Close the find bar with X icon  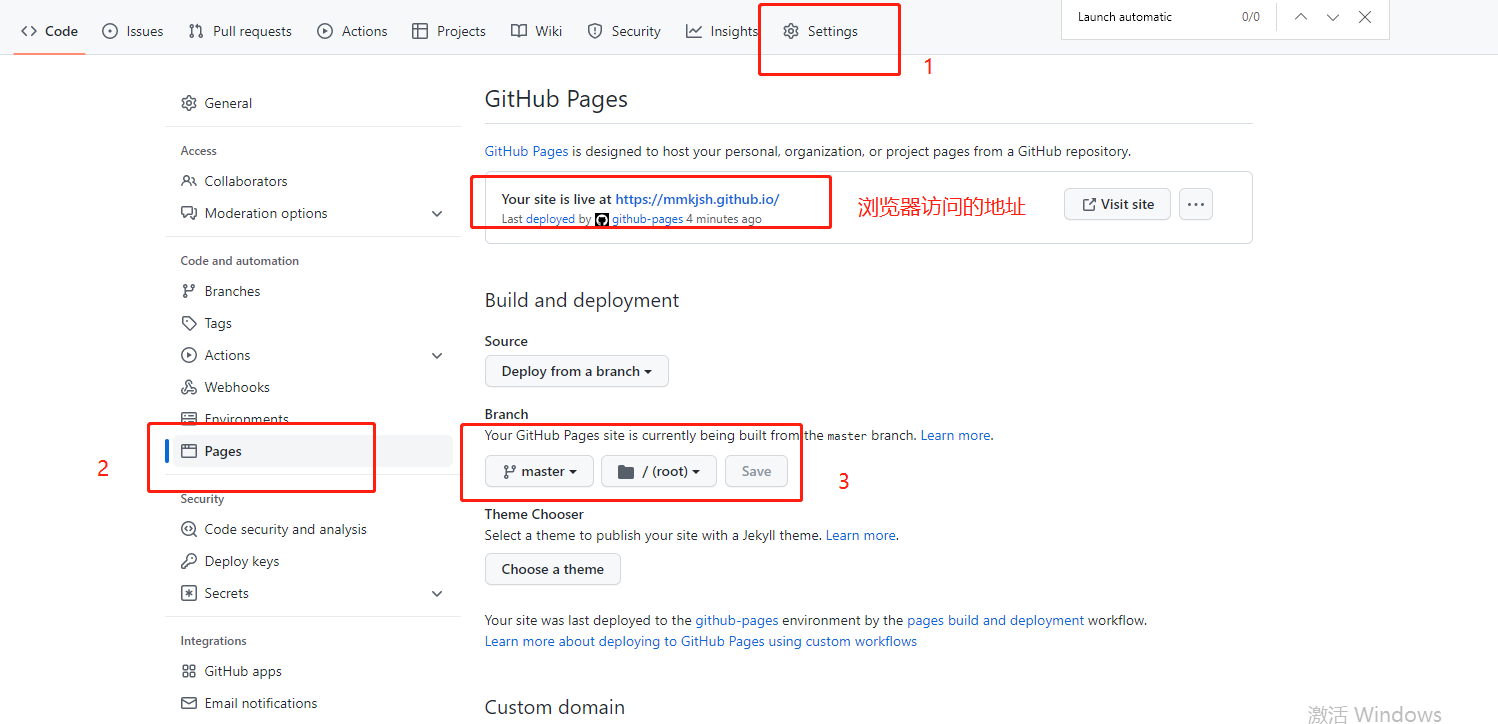click(x=1365, y=17)
